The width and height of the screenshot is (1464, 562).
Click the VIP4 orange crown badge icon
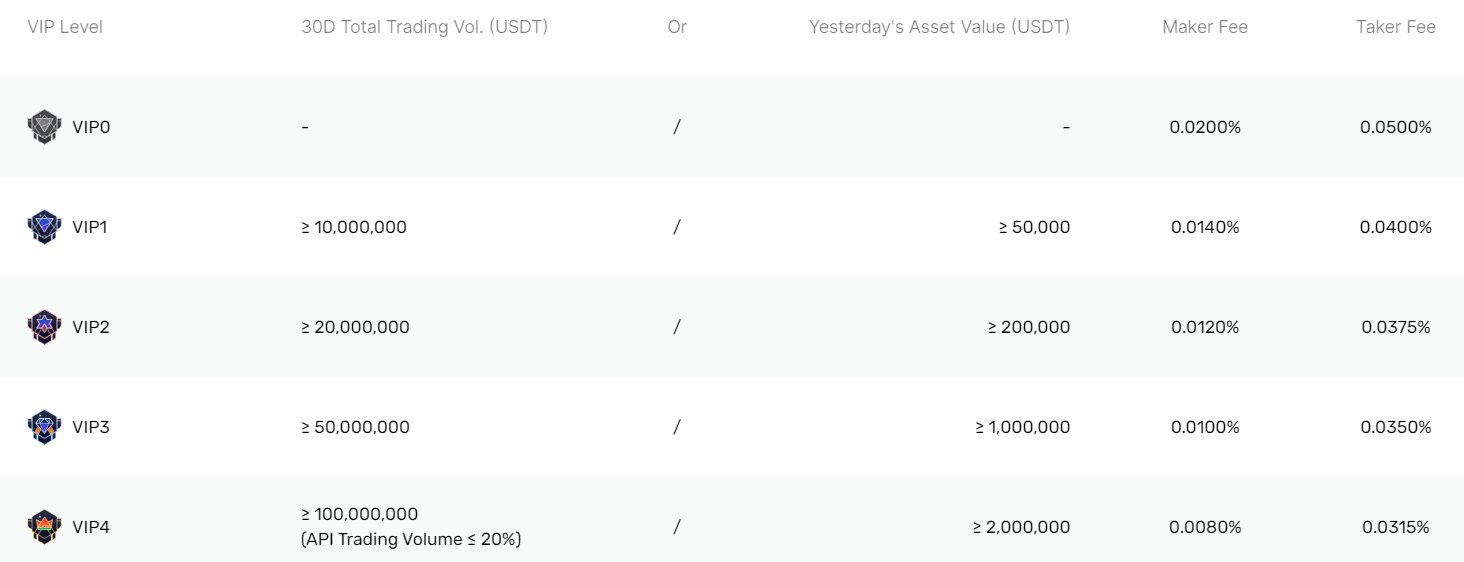click(x=44, y=527)
